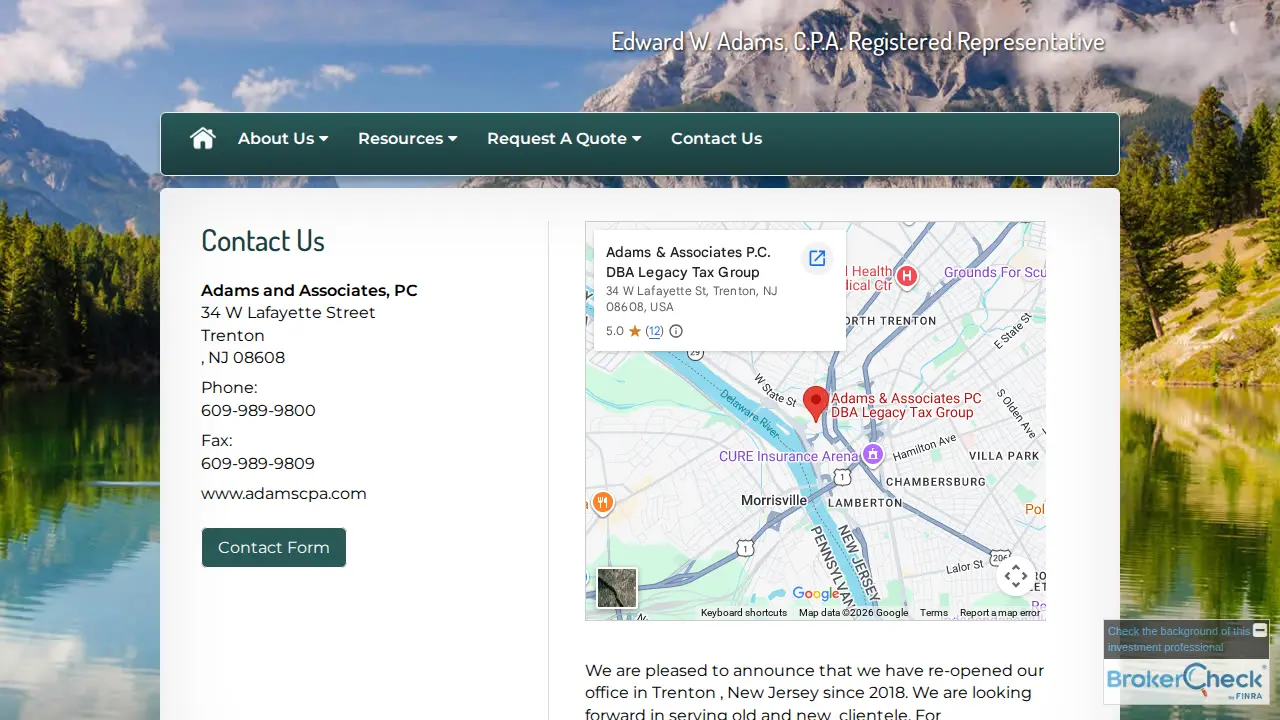Click the Google logo on the map
The image size is (1280, 720).
[816, 593]
